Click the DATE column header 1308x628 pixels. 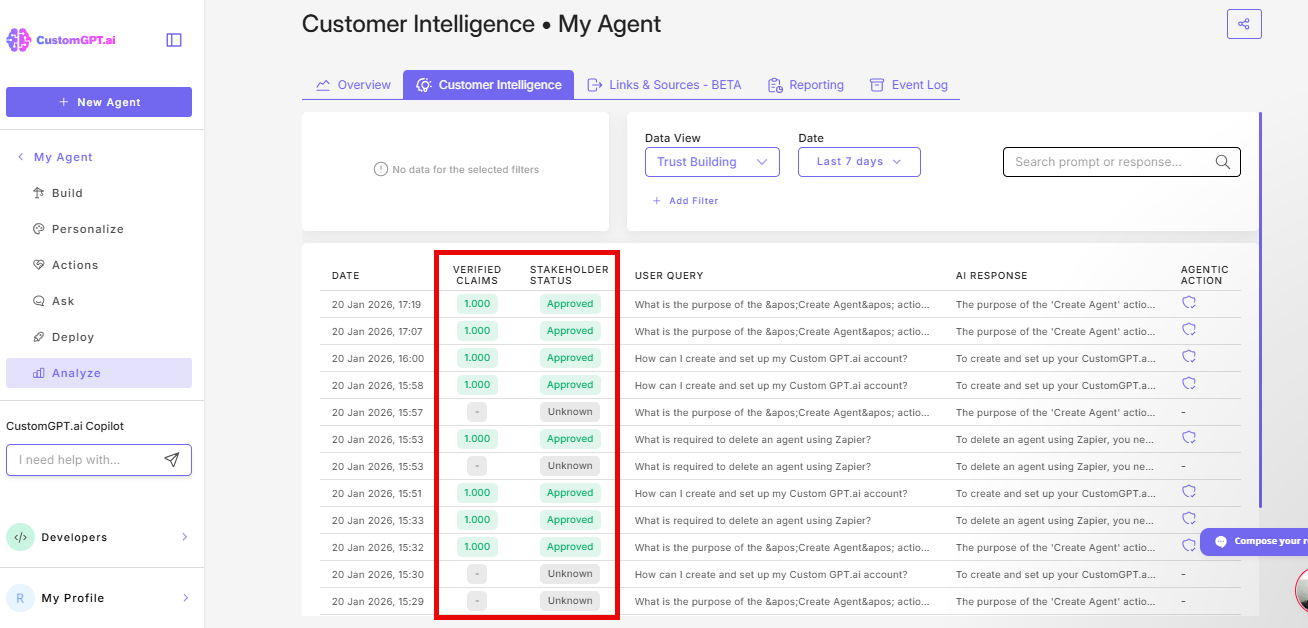(346, 276)
